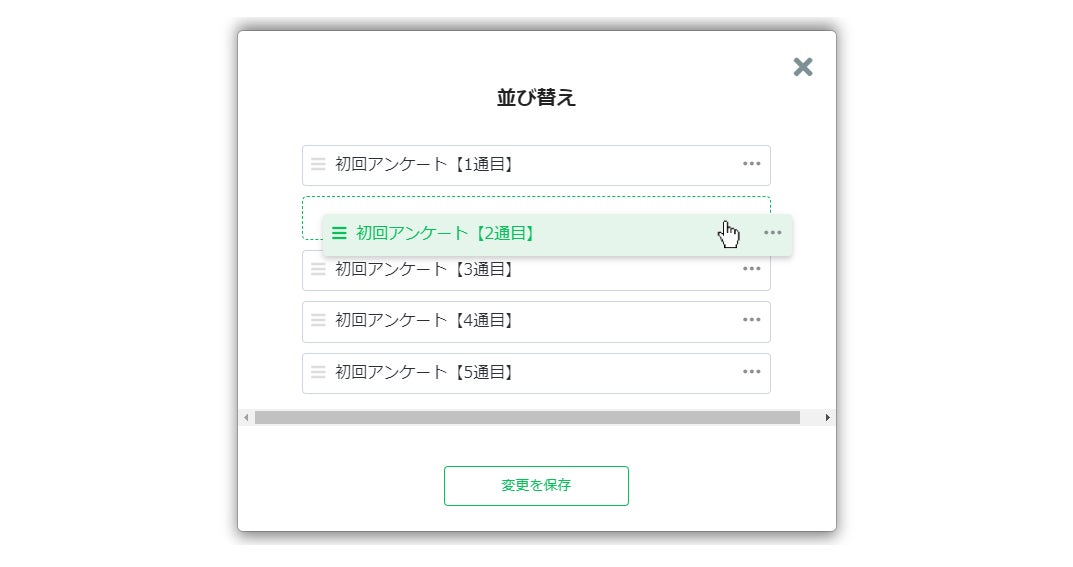Click drag handle of 初回アンケート【4通目】
The height and width of the screenshot is (567, 1073).
pyautogui.click(x=318, y=321)
